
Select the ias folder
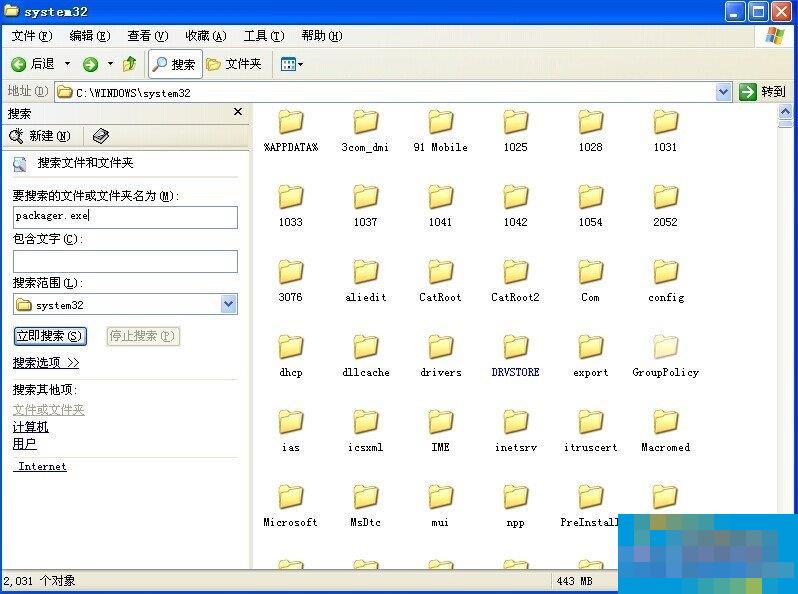[291, 431]
